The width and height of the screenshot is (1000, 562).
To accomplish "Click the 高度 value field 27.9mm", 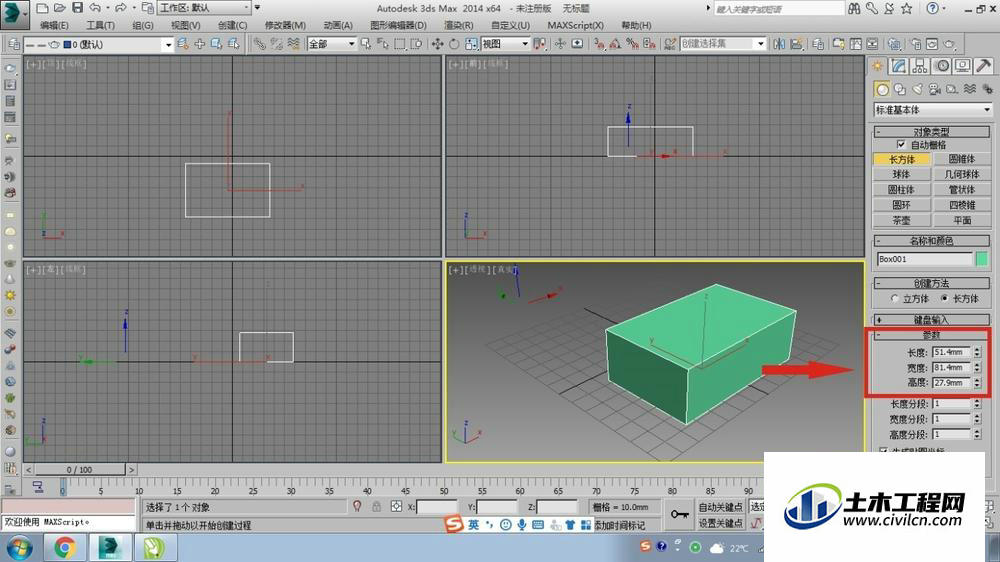I will 951,383.
